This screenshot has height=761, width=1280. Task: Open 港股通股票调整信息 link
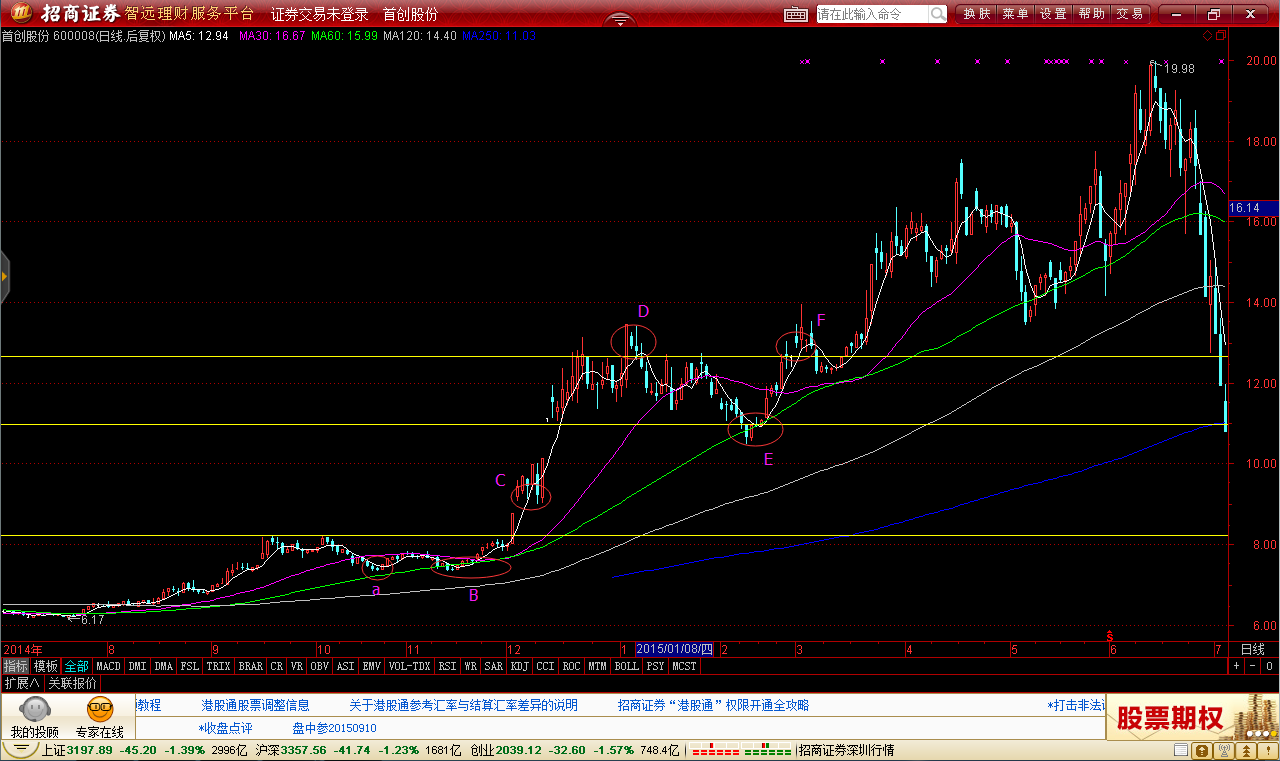tap(255, 705)
